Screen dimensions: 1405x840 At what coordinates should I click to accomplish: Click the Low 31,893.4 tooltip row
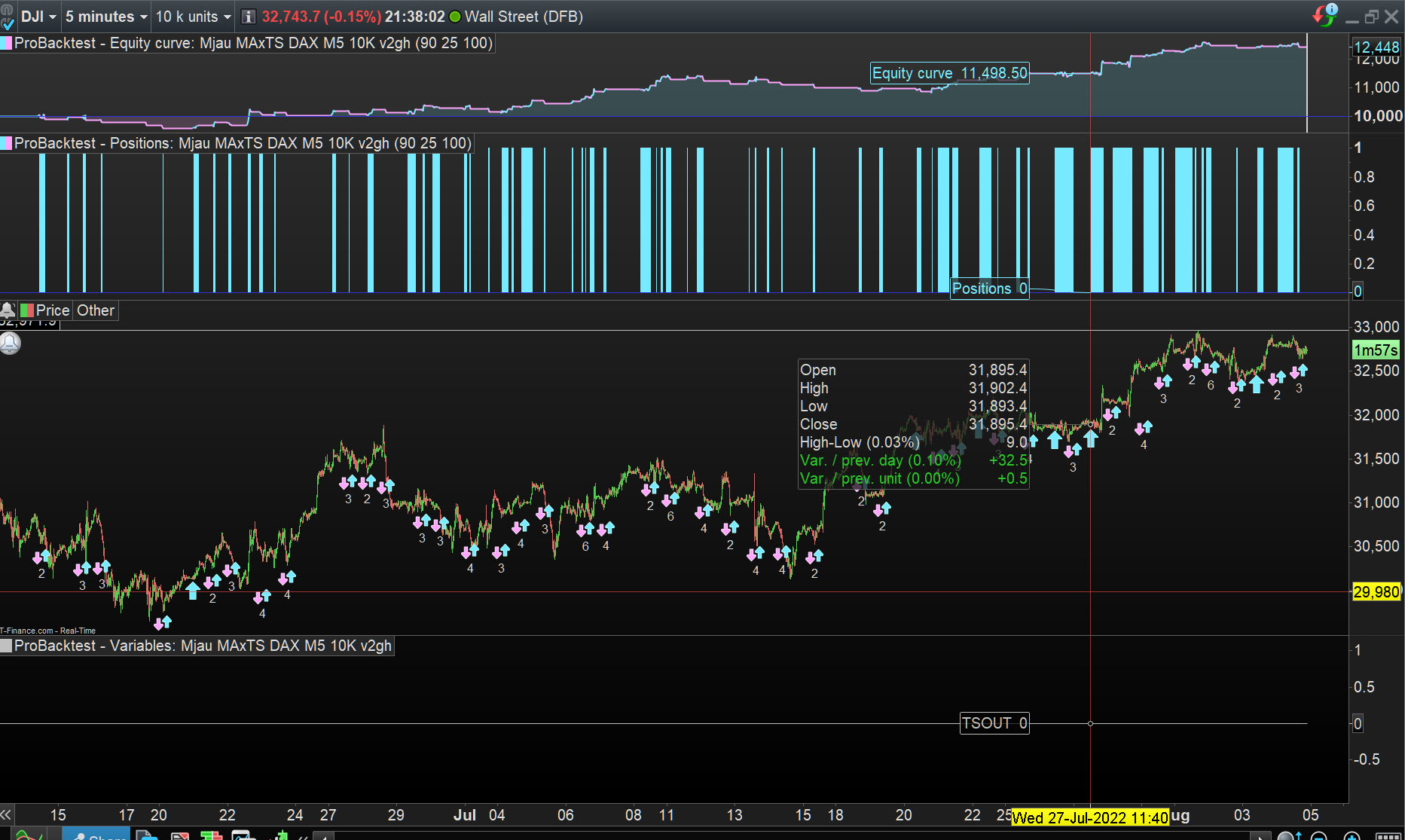(x=913, y=406)
